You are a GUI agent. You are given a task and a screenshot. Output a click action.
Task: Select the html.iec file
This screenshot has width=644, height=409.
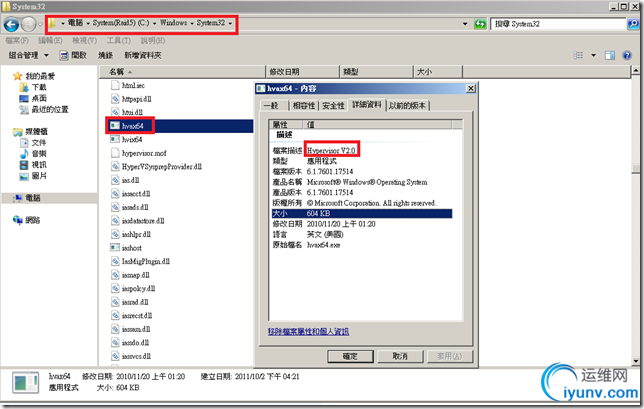click(128, 85)
